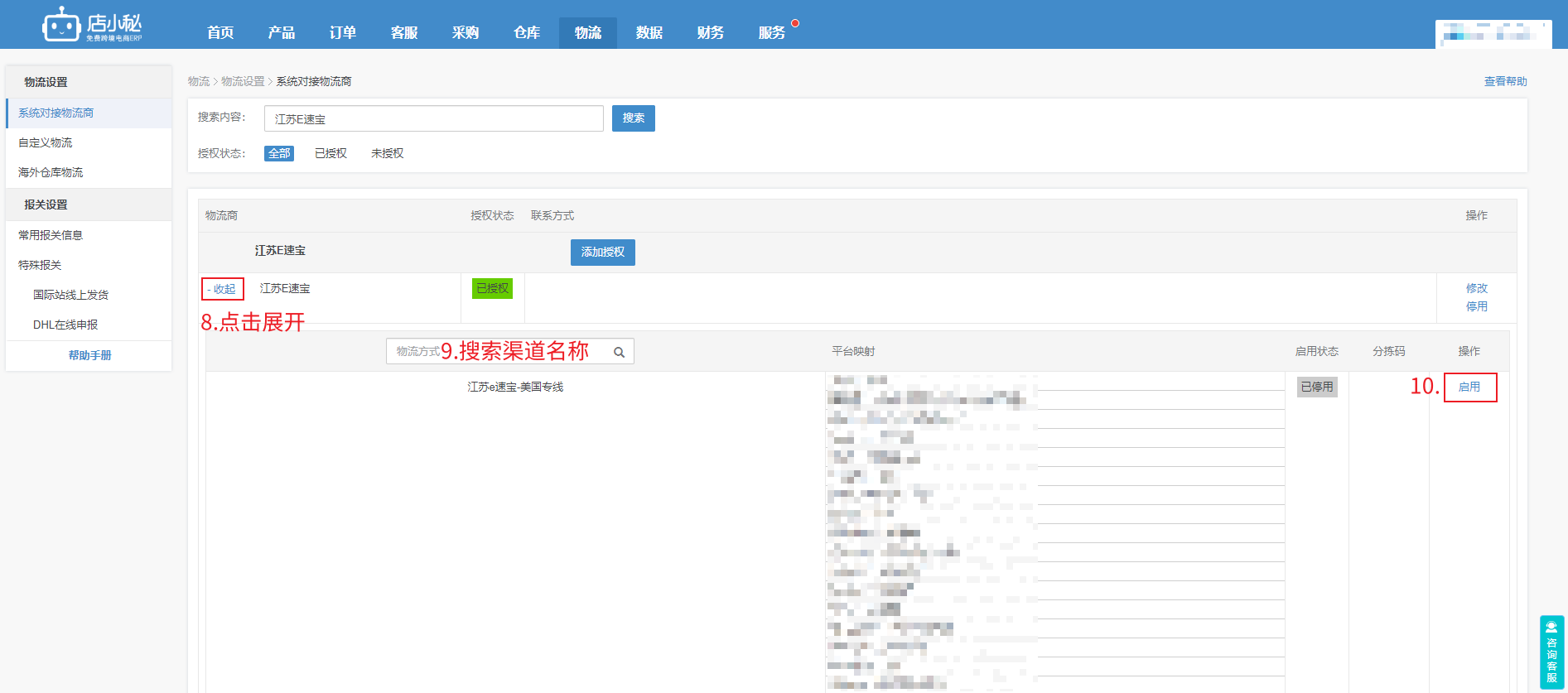Open the 仓库 menu
Viewport: 1568px width, 693px height.
[x=527, y=32]
